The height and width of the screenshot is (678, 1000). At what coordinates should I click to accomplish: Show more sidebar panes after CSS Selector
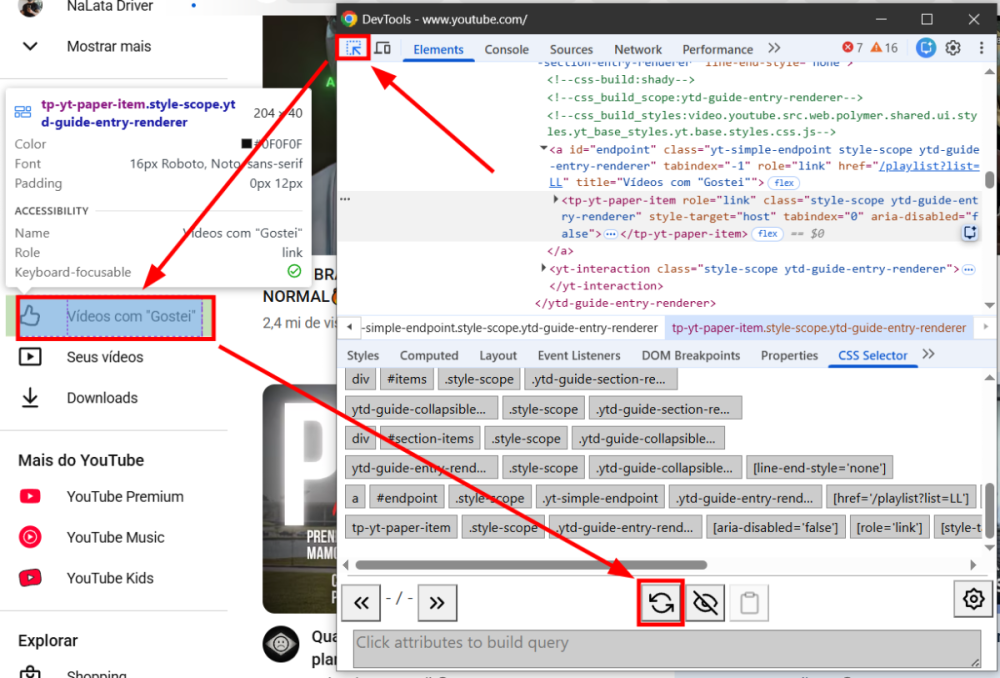tap(929, 355)
